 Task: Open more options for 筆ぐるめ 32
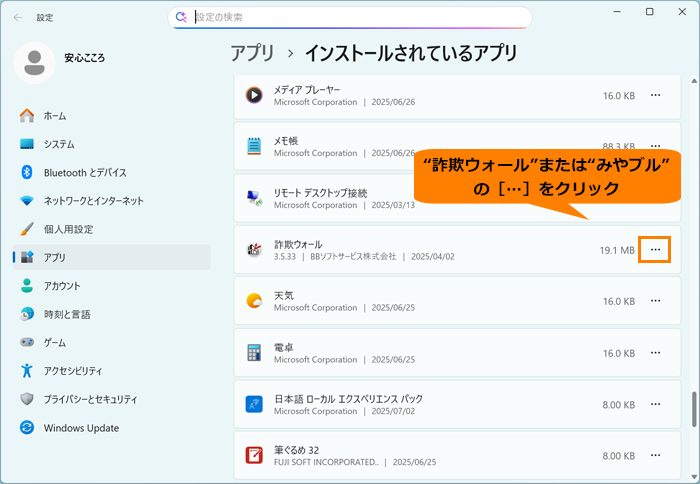(655, 455)
